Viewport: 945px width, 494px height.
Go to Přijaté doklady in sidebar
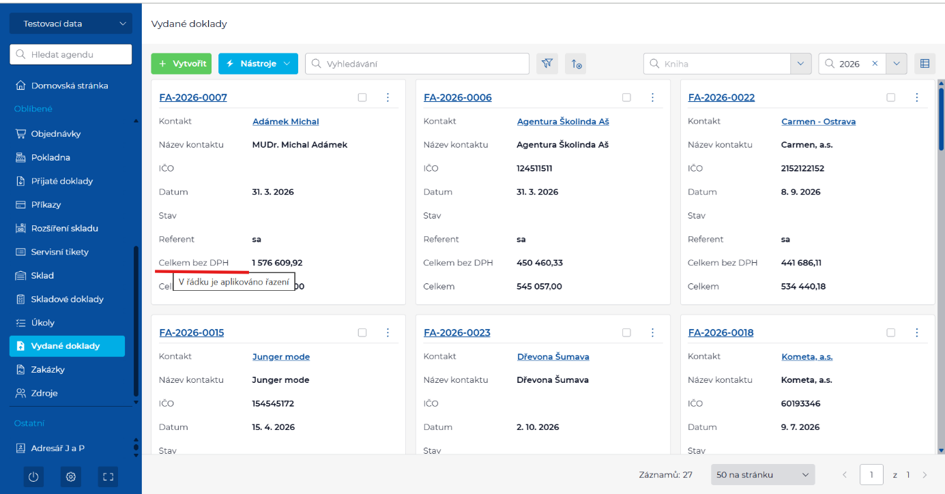[61, 181]
